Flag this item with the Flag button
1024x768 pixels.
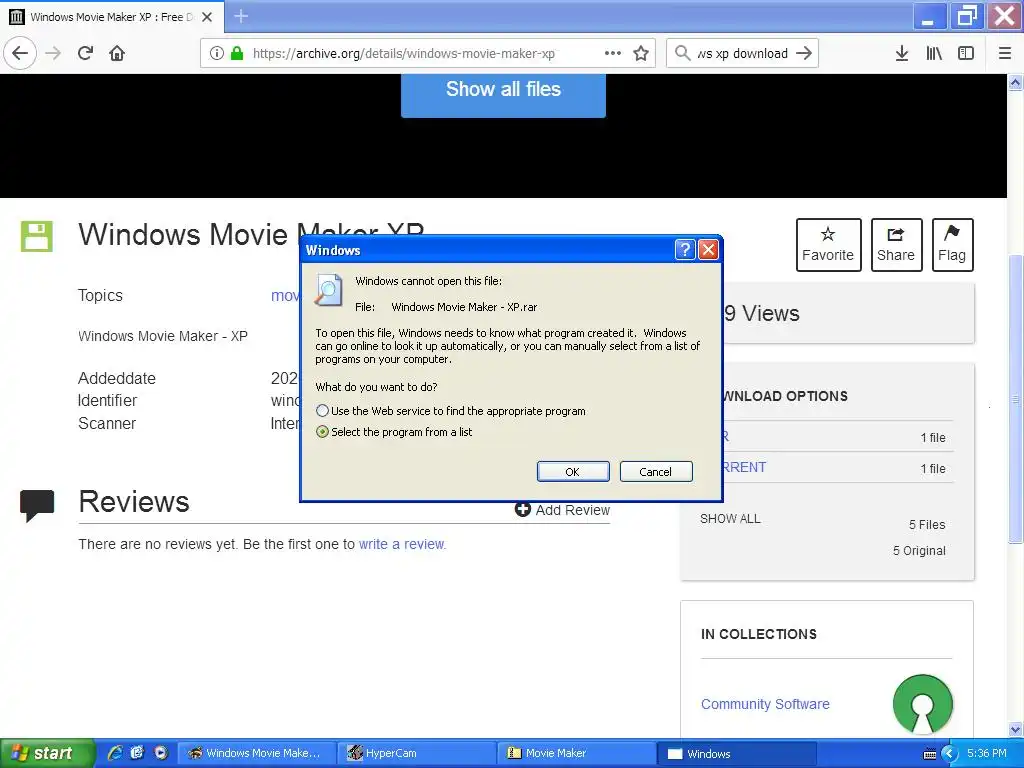tap(952, 245)
